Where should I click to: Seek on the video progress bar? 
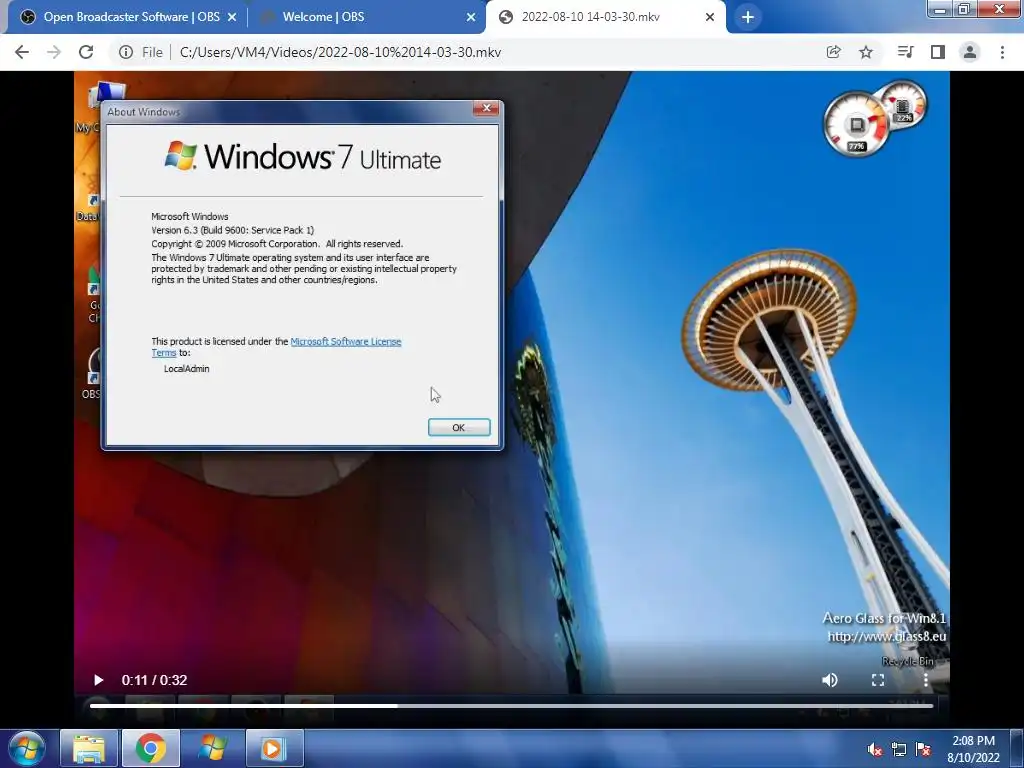click(511, 705)
